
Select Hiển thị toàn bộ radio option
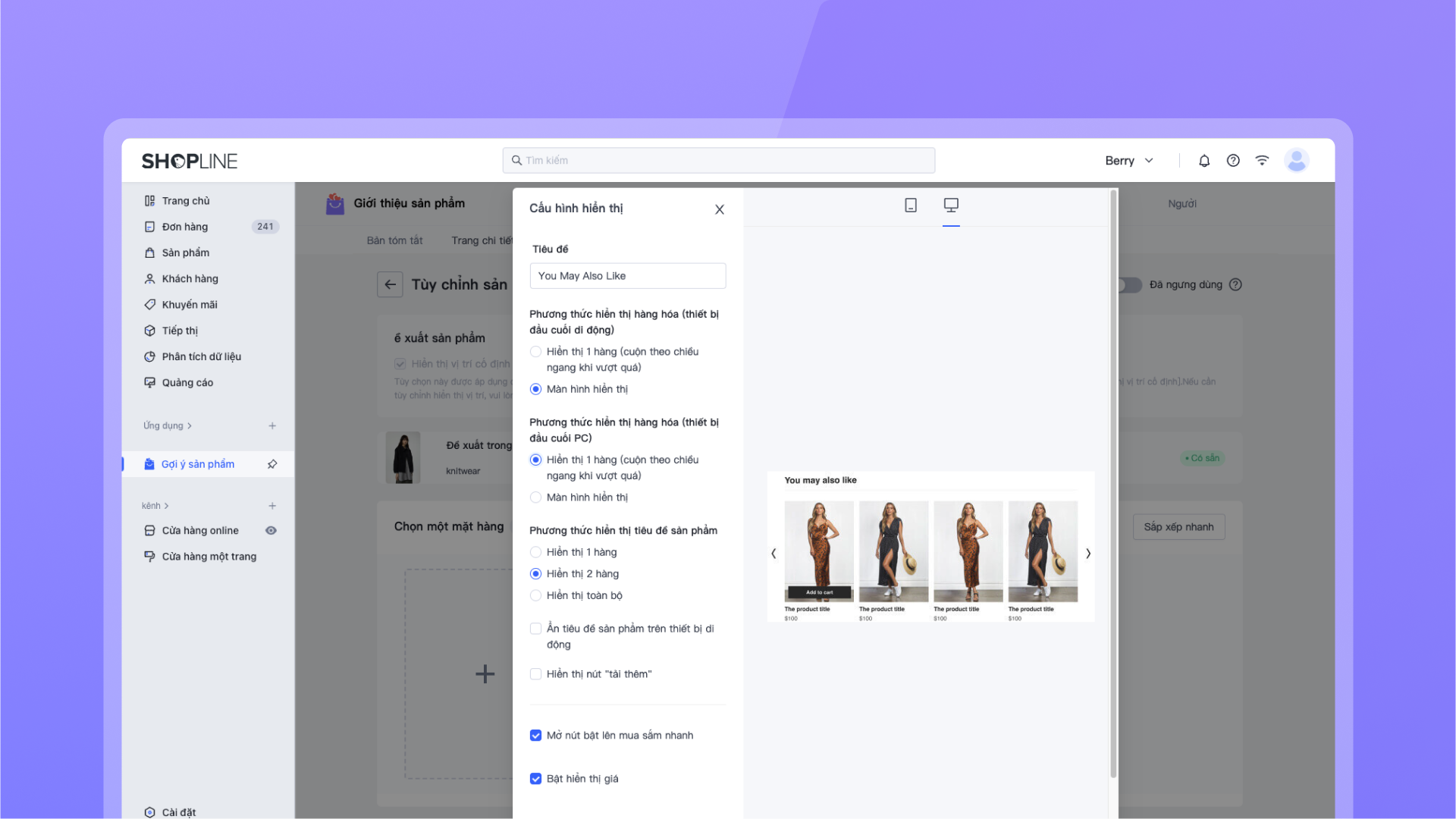535,595
